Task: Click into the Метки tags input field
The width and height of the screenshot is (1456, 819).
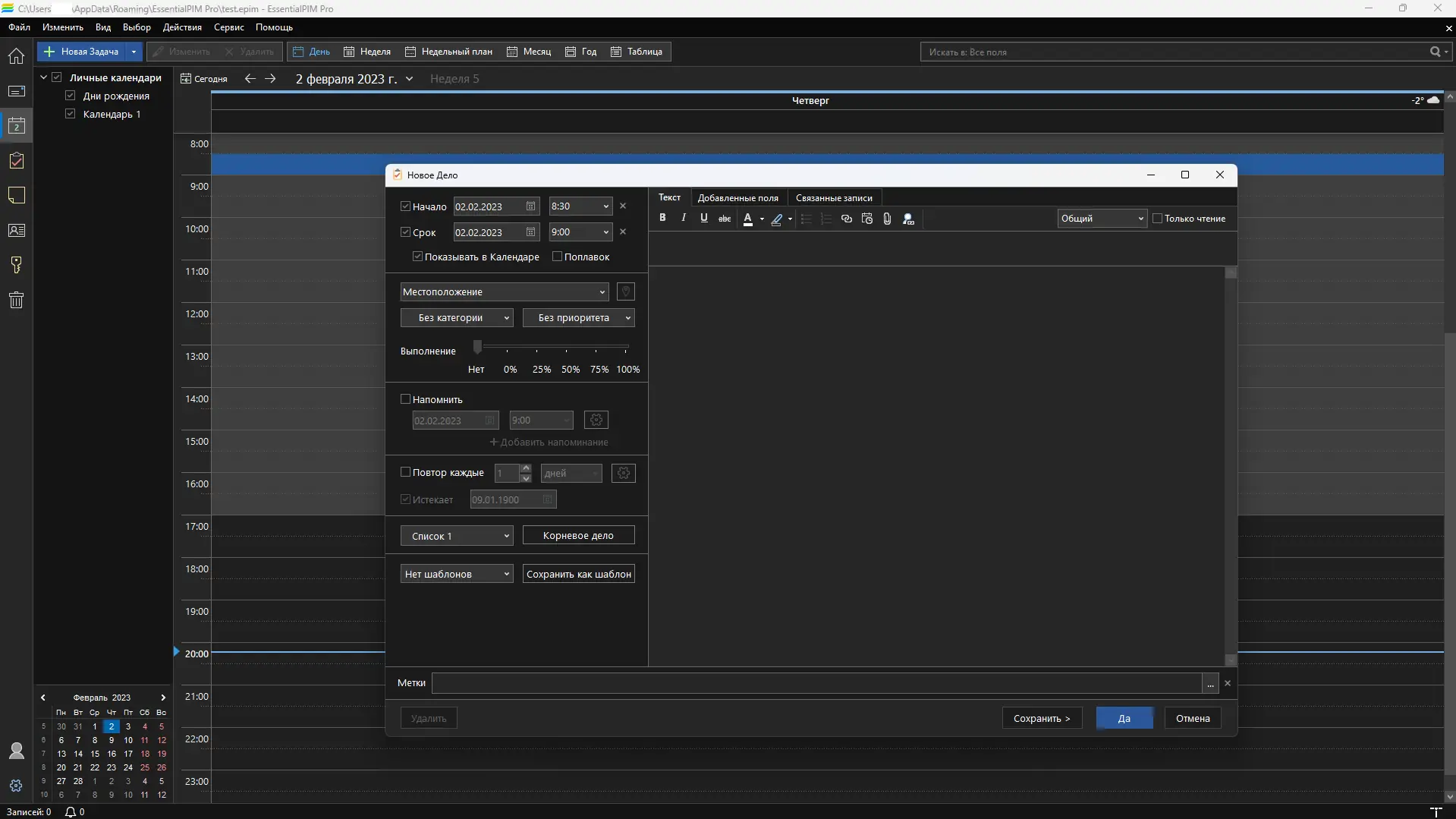Action: [x=816, y=683]
